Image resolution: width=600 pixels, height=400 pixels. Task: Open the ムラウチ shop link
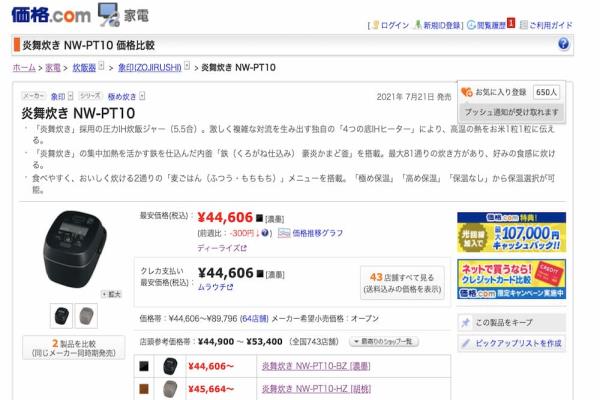(212, 287)
